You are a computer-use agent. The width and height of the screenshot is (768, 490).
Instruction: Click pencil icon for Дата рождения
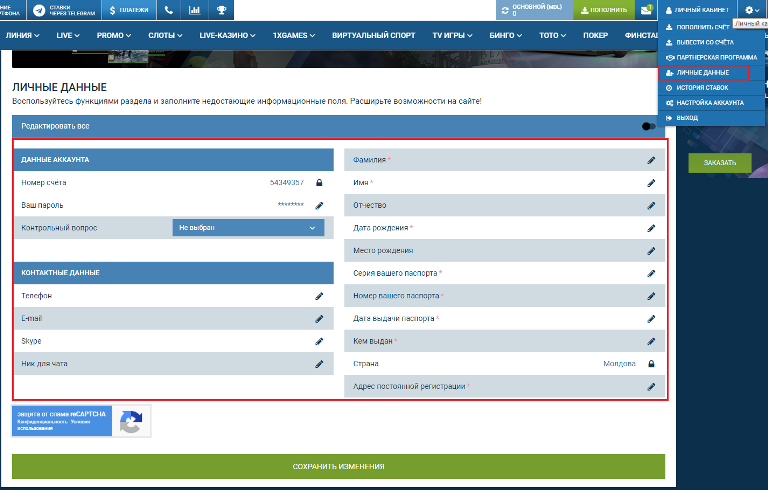[651, 228]
